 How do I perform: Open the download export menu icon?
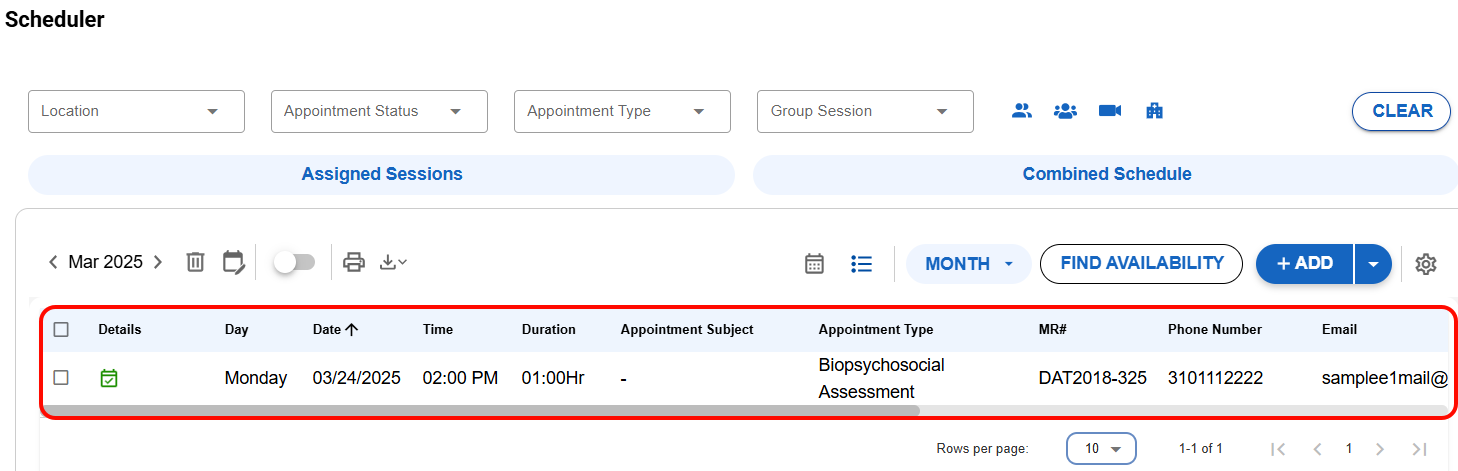click(x=393, y=262)
